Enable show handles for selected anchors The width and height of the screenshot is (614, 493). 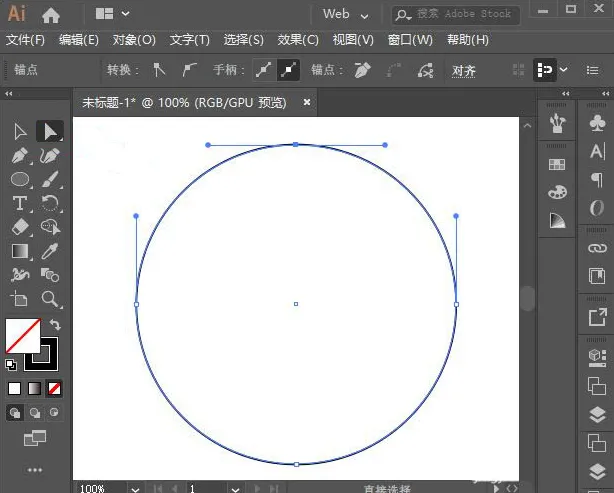pyautogui.click(x=263, y=70)
